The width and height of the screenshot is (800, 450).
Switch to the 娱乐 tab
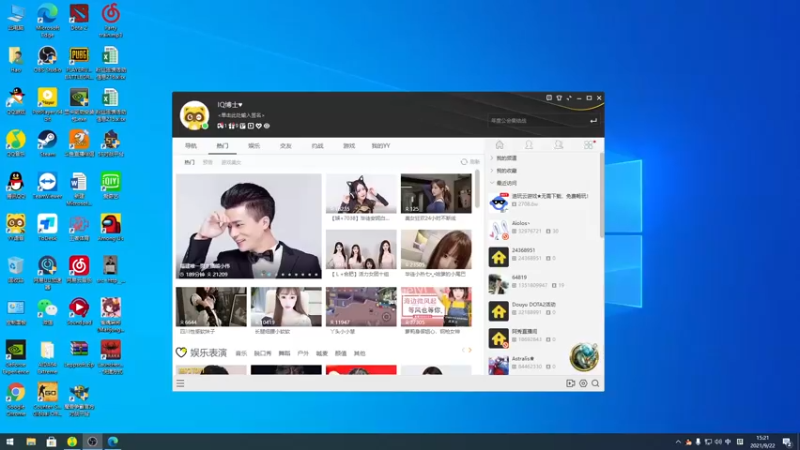(254, 146)
